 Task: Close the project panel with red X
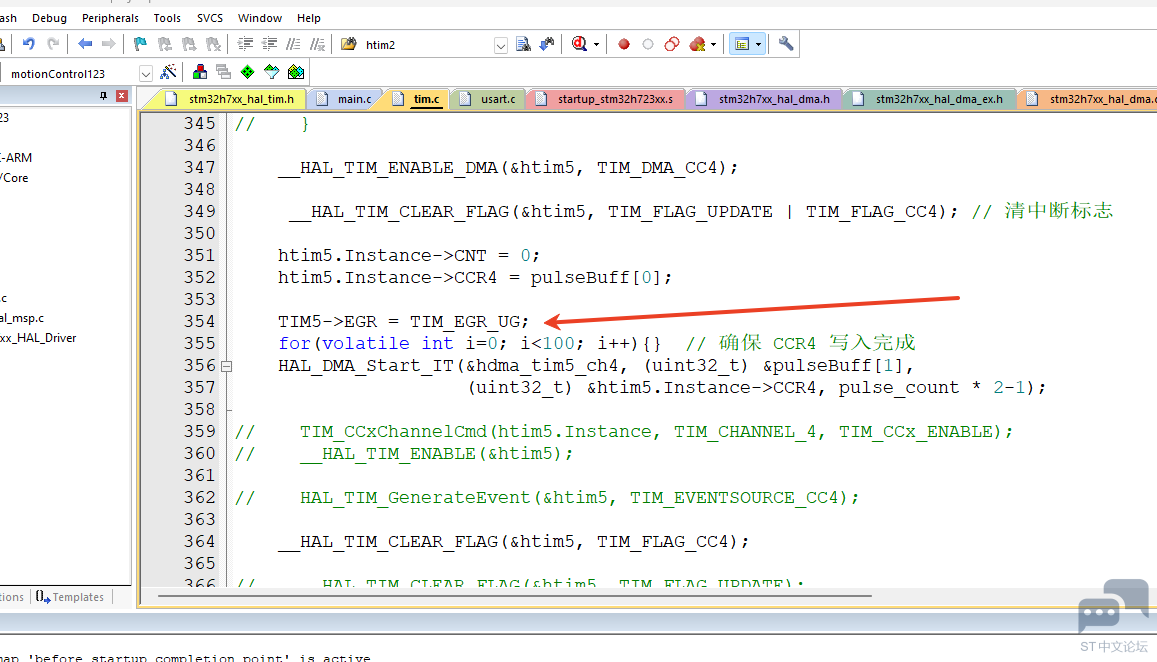(x=121, y=96)
